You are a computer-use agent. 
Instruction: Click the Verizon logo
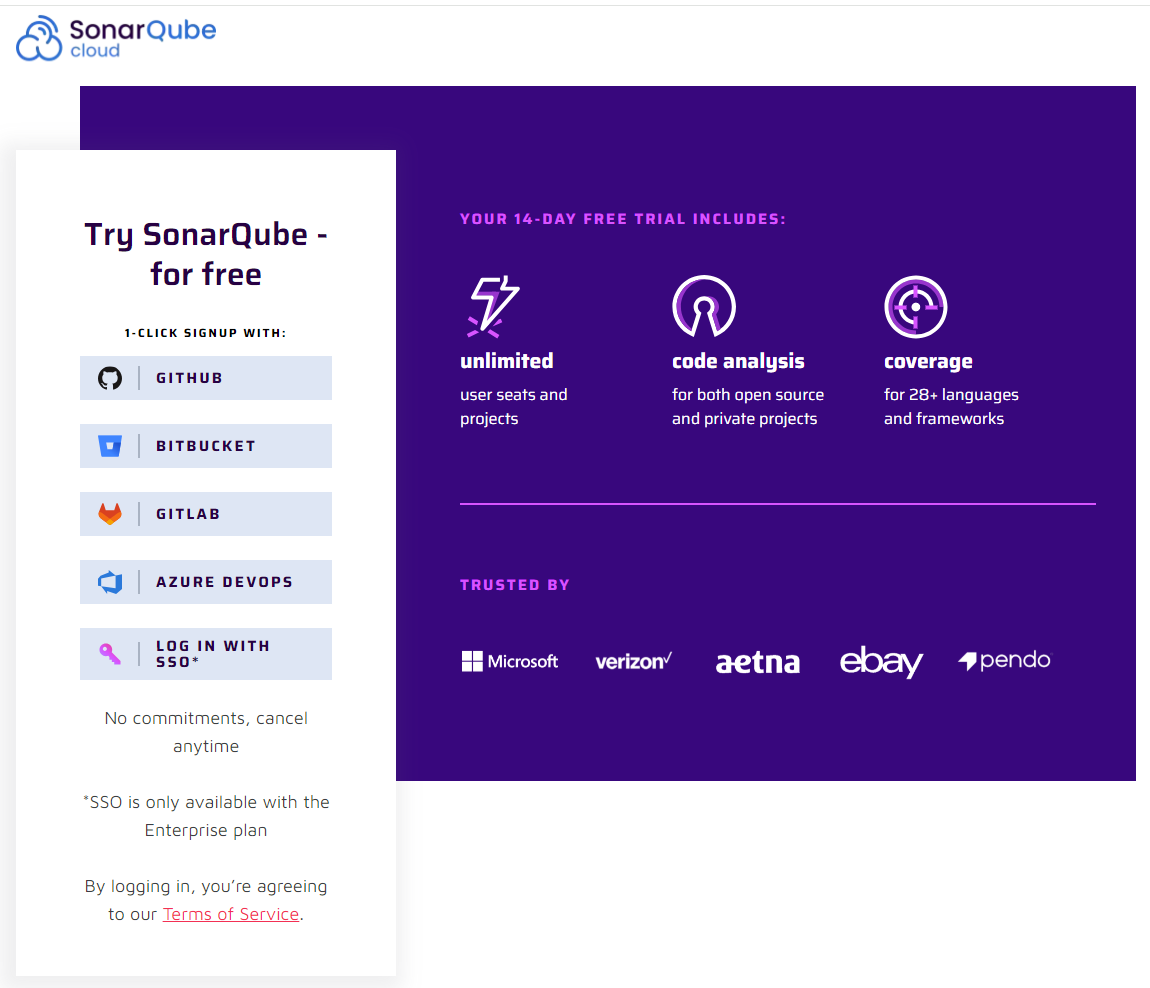(x=633, y=660)
